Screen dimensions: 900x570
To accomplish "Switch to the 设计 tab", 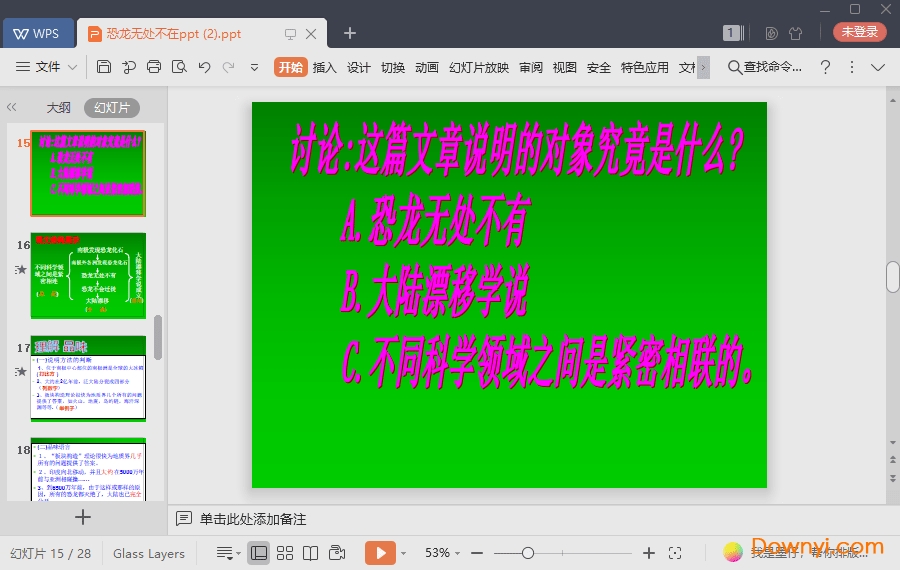I will 358,67.
